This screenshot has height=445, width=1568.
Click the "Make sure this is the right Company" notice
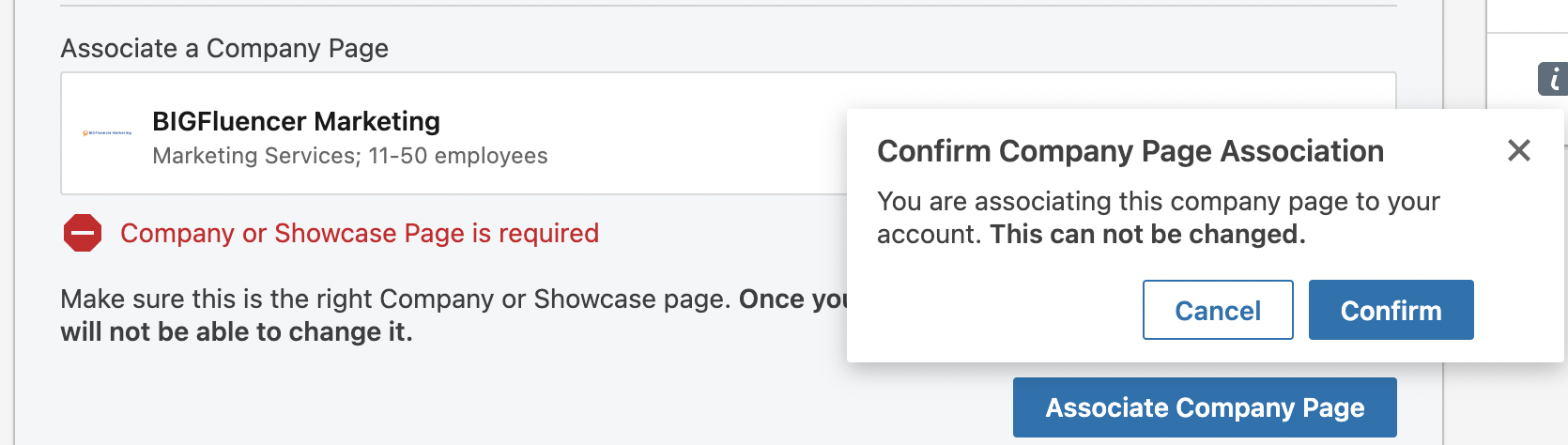point(394,299)
